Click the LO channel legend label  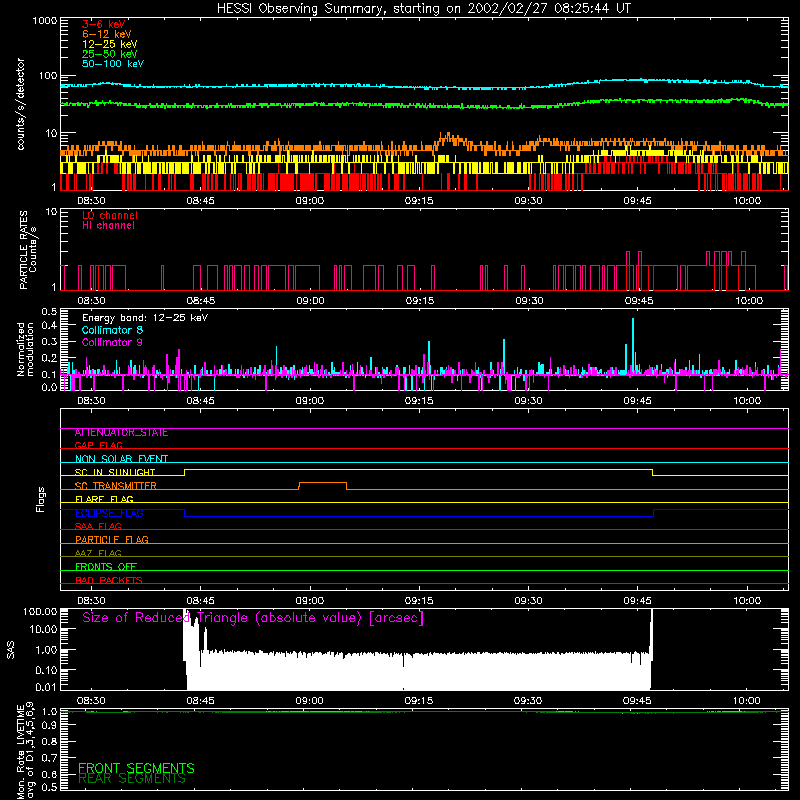point(110,215)
